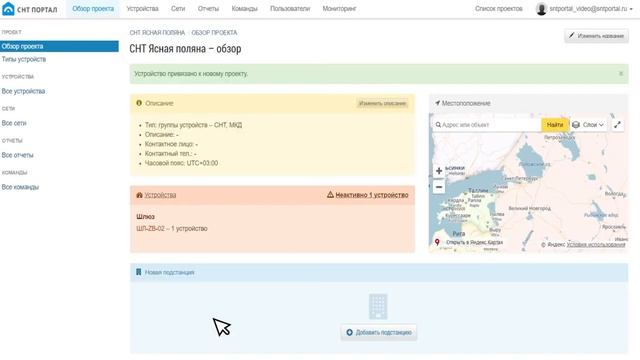Click the Часовой пояс: UTC+03:00 text
Viewport: 640px width, 360px height.
tap(181, 163)
